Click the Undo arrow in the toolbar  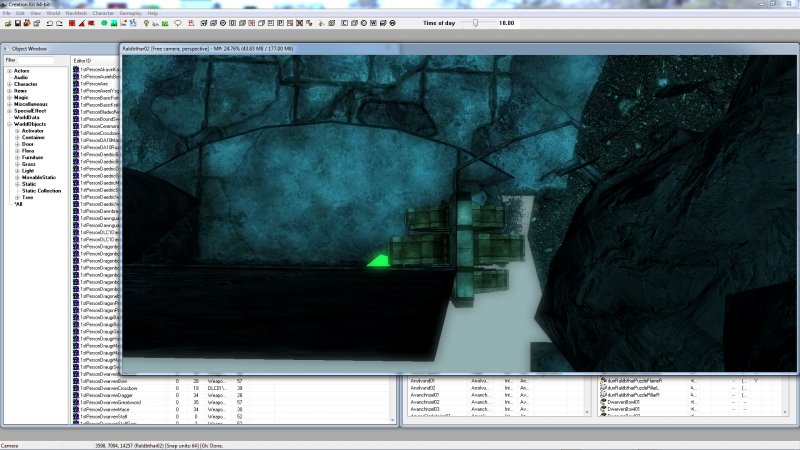(x=49, y=23)
